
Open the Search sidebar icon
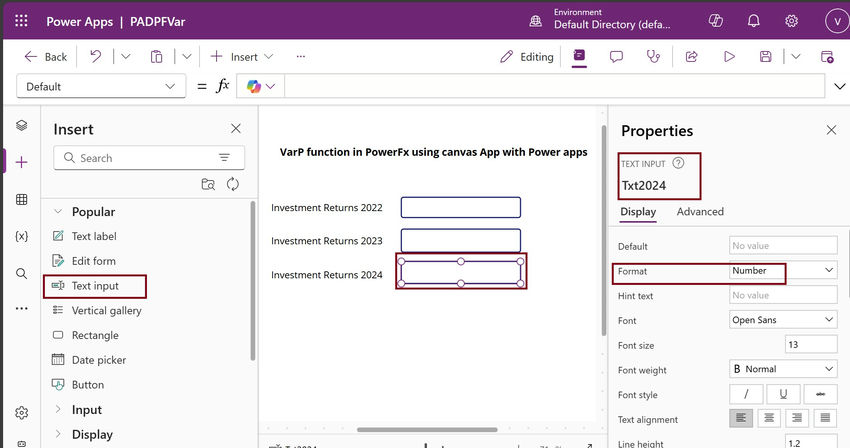(x=21, y=273)
